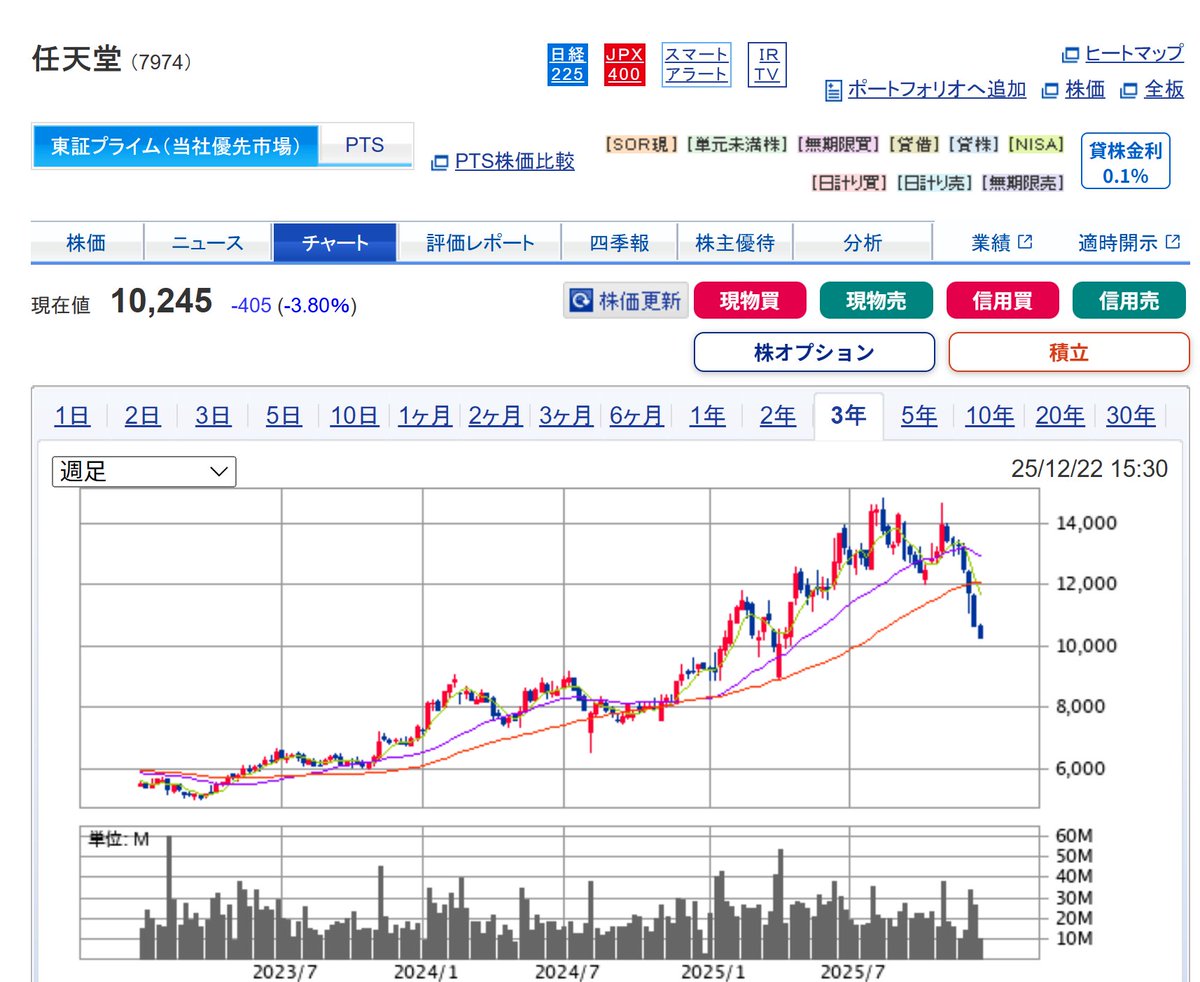Switch to the ニュース tab
This screenshot has height=982, width=1200.
pos(207,242)
